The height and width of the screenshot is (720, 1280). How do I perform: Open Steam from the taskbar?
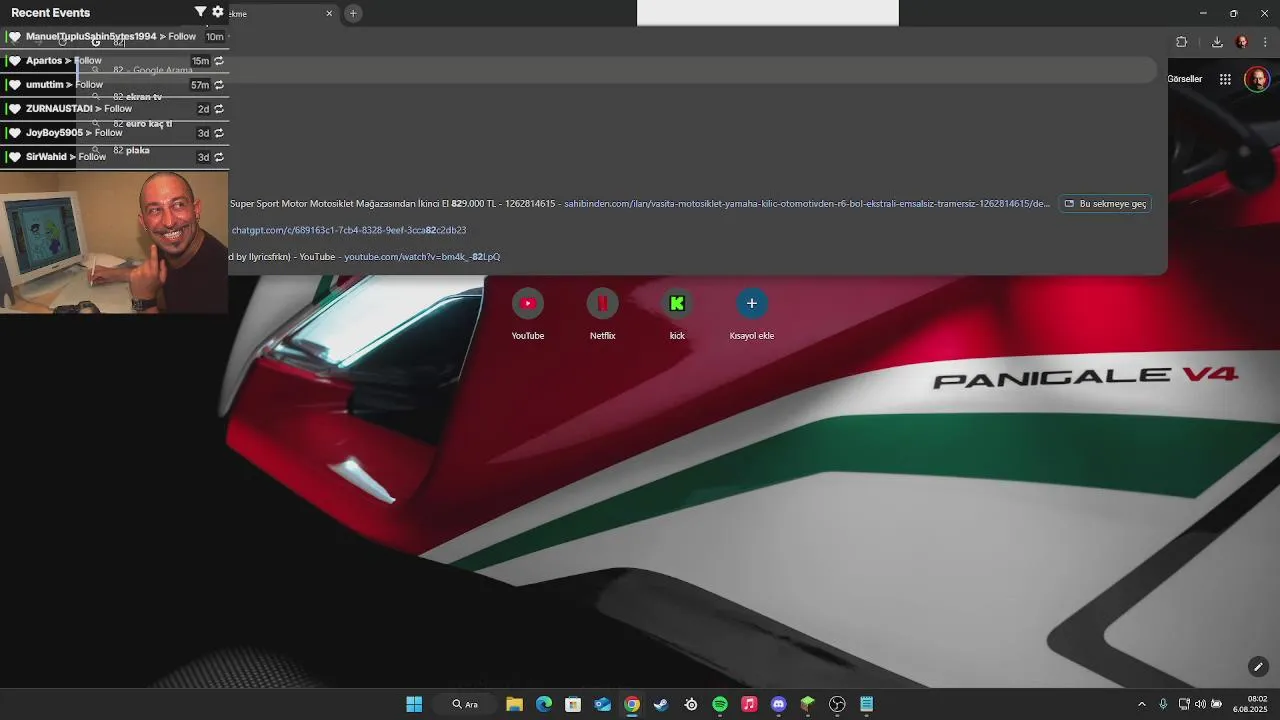click(661, 704)
